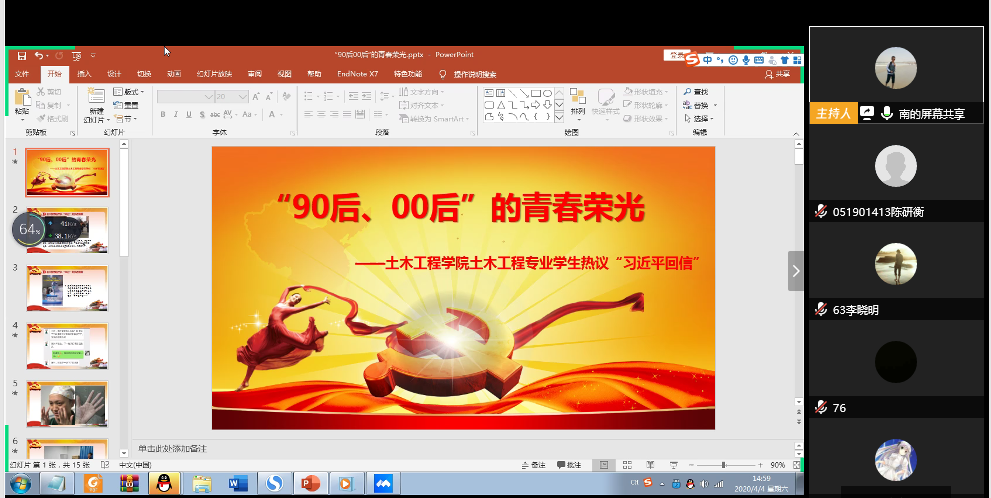Click the Paste clipboard icon

pos(22,98)
